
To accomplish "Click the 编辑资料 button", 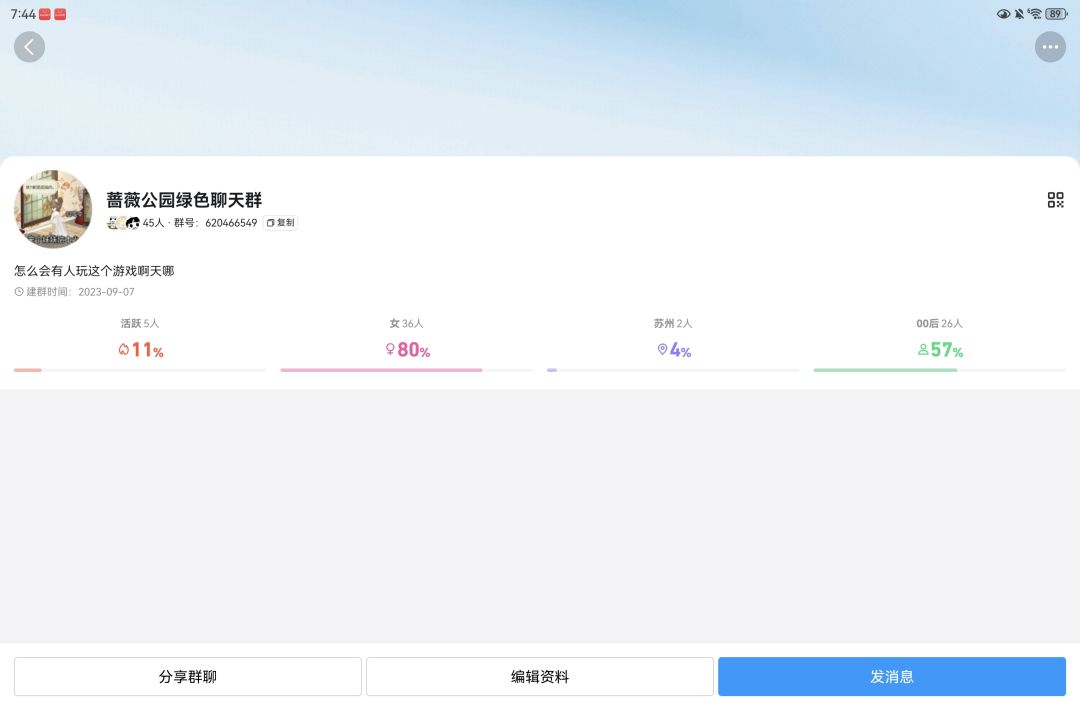I will pyautogui.click(x=539, y=676).
